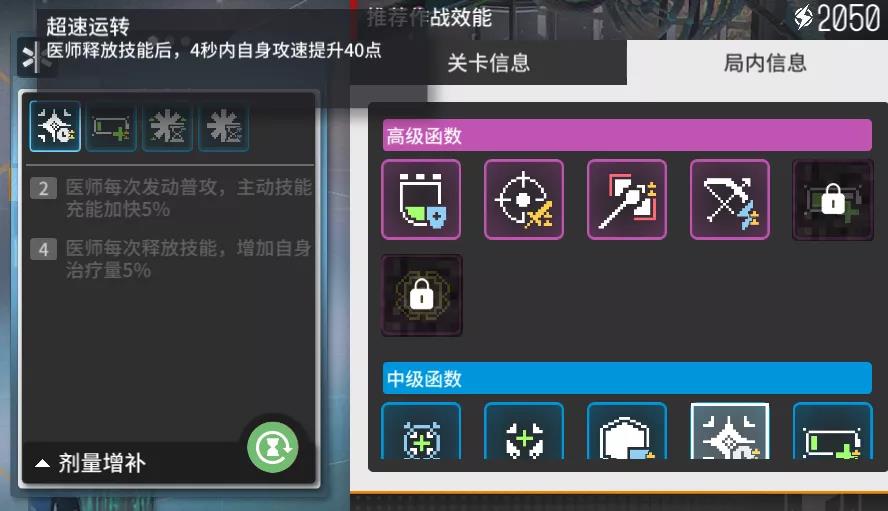Select the shield cup advanced function icon
The width and height of the screenshot is (888, 511).
click(x=421, y=199)
